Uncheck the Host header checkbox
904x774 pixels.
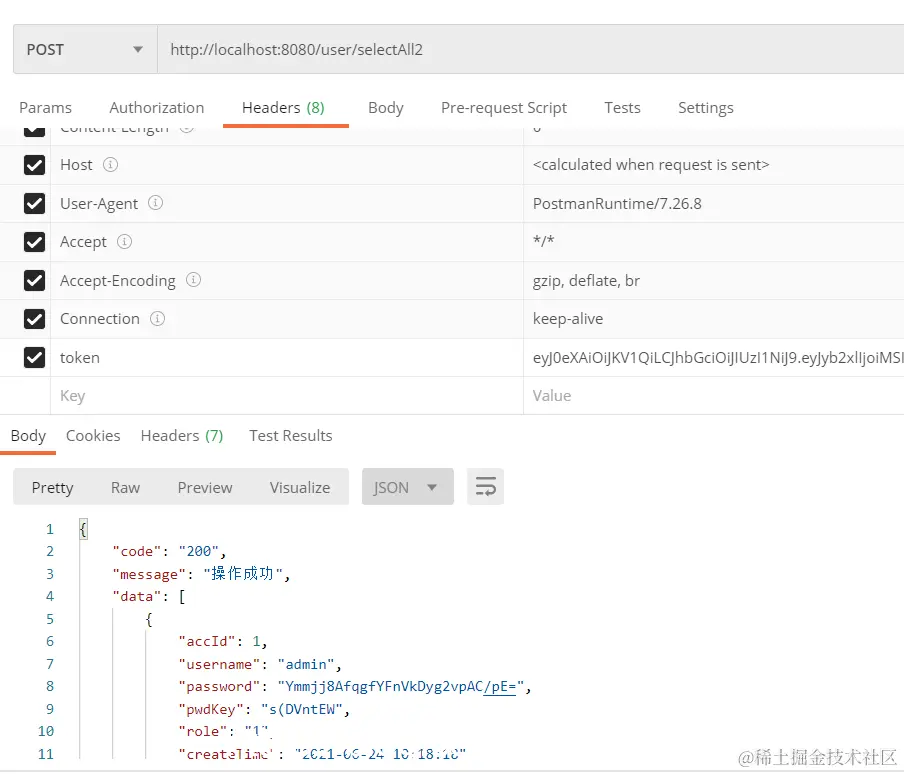35,165
